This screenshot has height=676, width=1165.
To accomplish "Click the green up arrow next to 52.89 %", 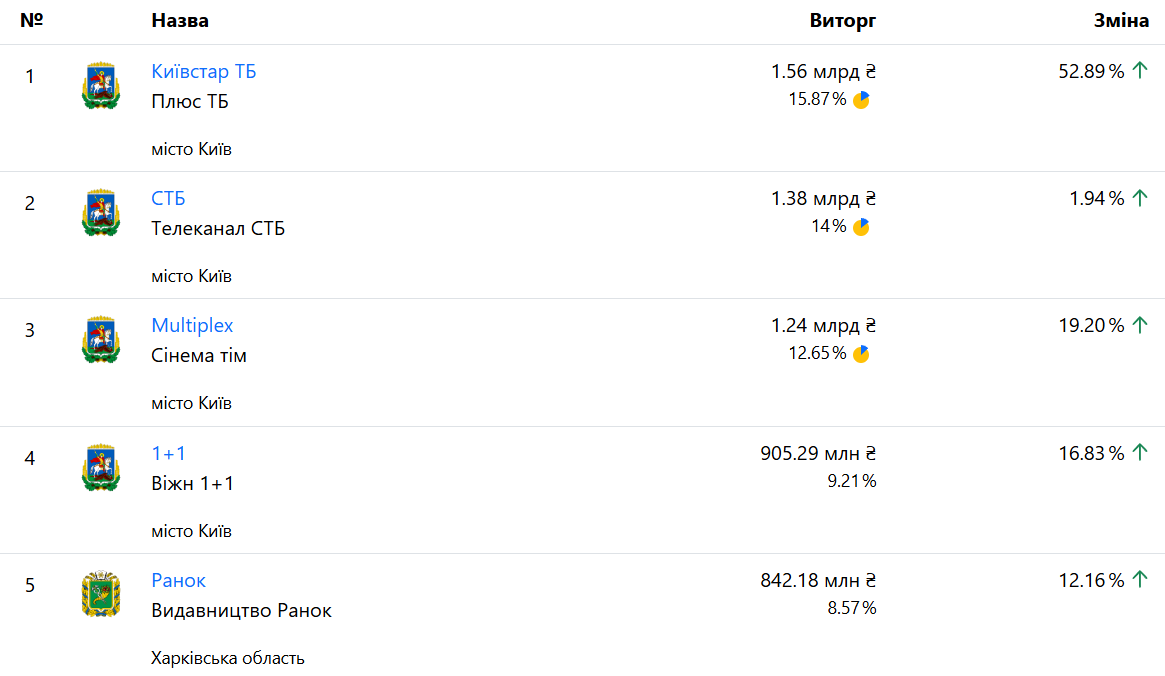I will pyautogui.click(x=1140, y=71).
